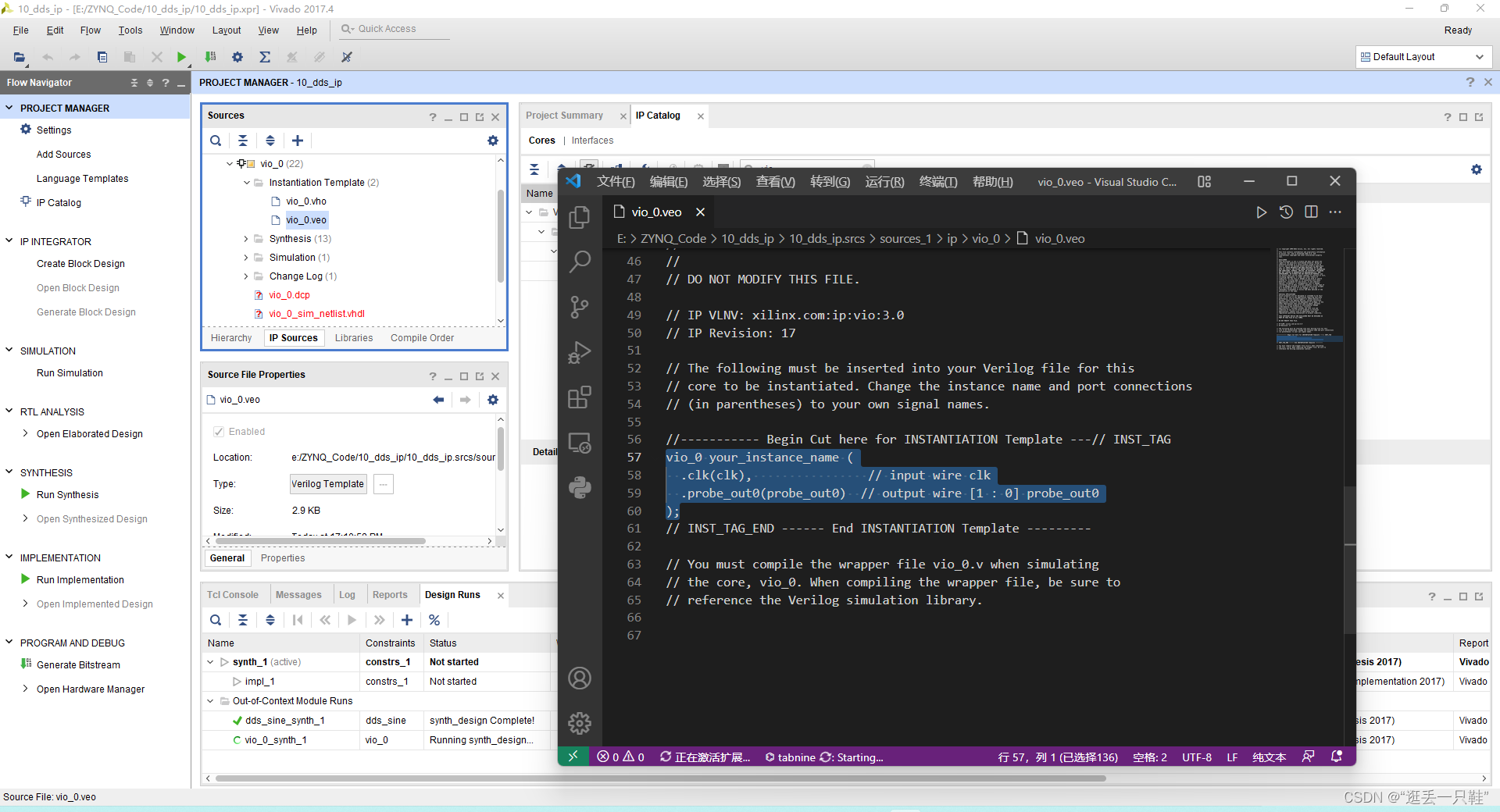Screen dimensions: 1500x812
Task: Click Quick Access search field
Action: pos(395,29)
